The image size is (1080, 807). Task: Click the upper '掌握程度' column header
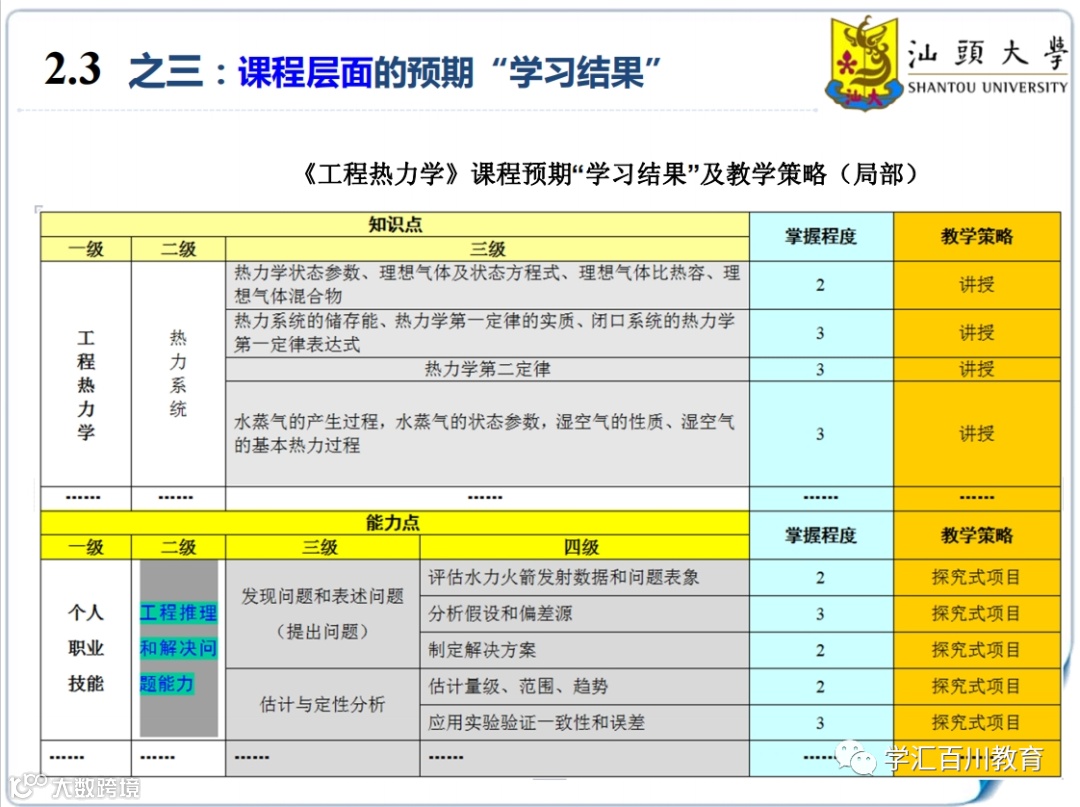pyautogui.click(x=821, y=236)
